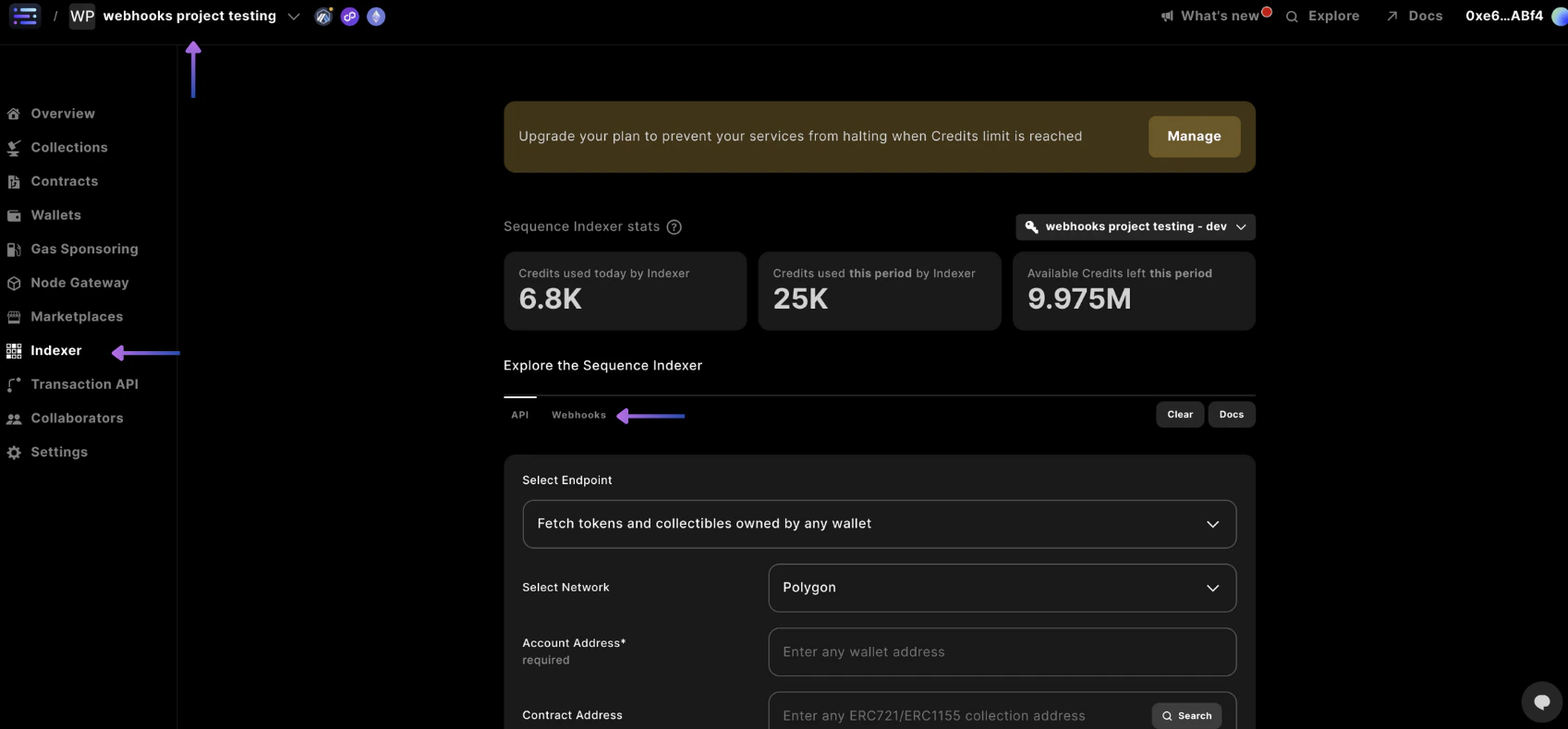
Task: Click the 'webhooks project testing' project name
Action: (x=189, y=16)
